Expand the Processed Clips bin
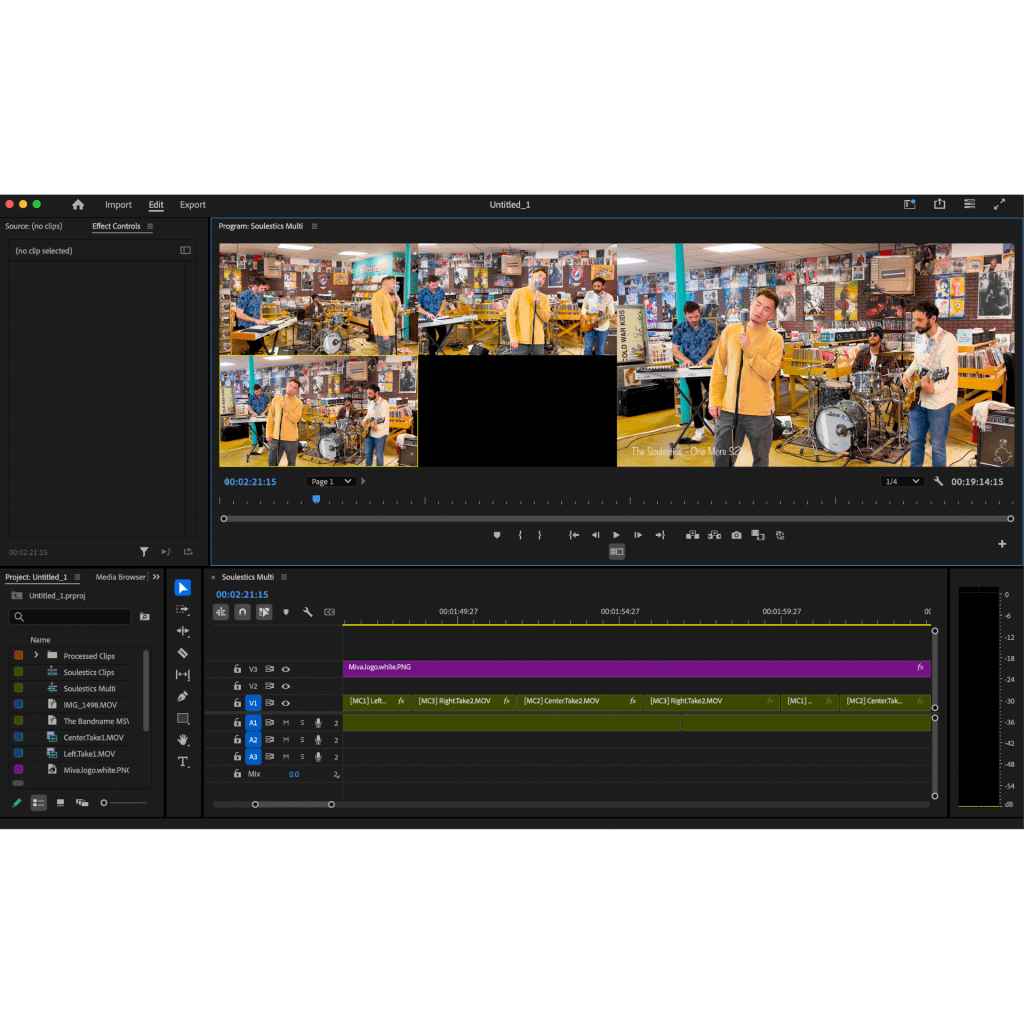Screen dimensions: 1024x1024 coord(36,655)
